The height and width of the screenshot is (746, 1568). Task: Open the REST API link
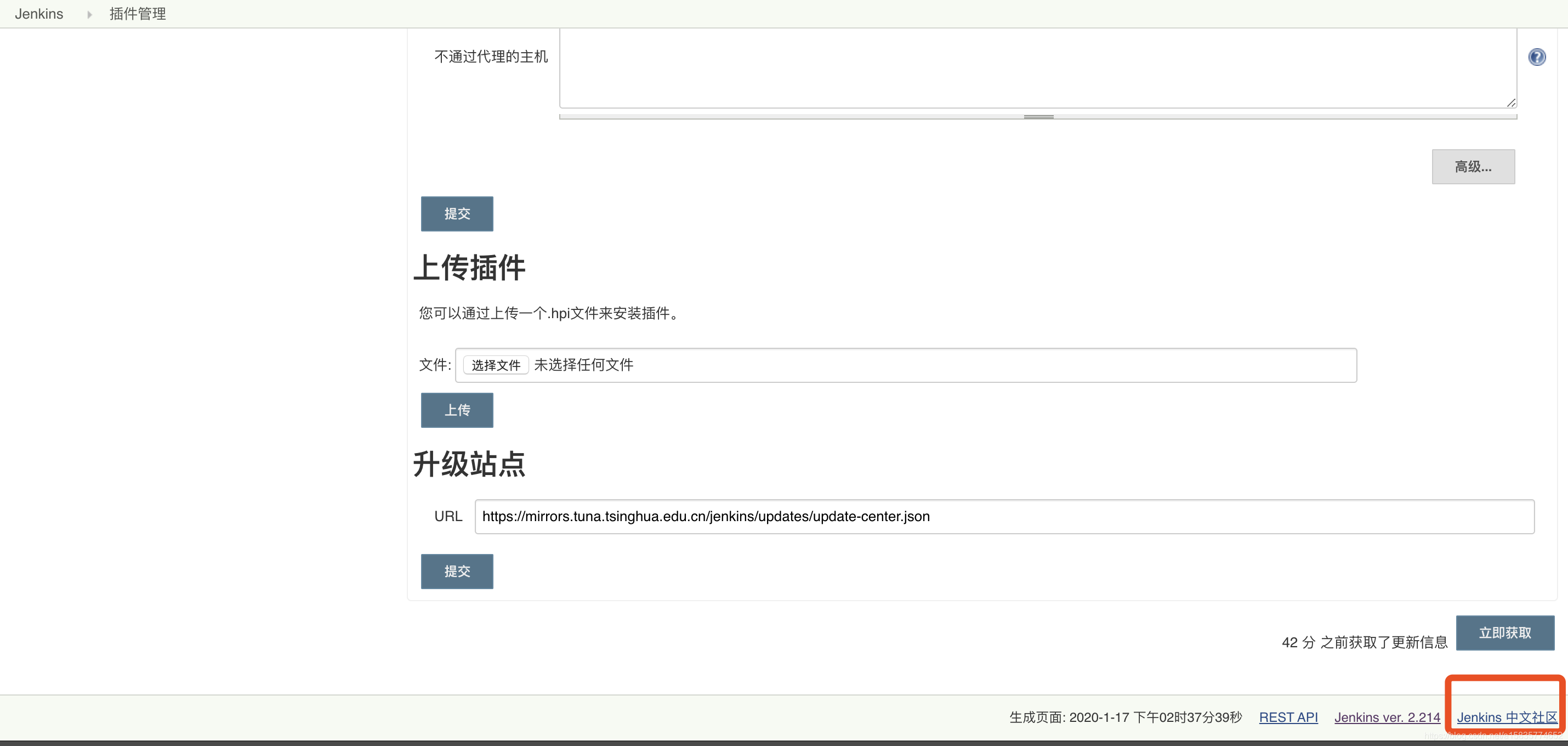[x=1288, y=717]
